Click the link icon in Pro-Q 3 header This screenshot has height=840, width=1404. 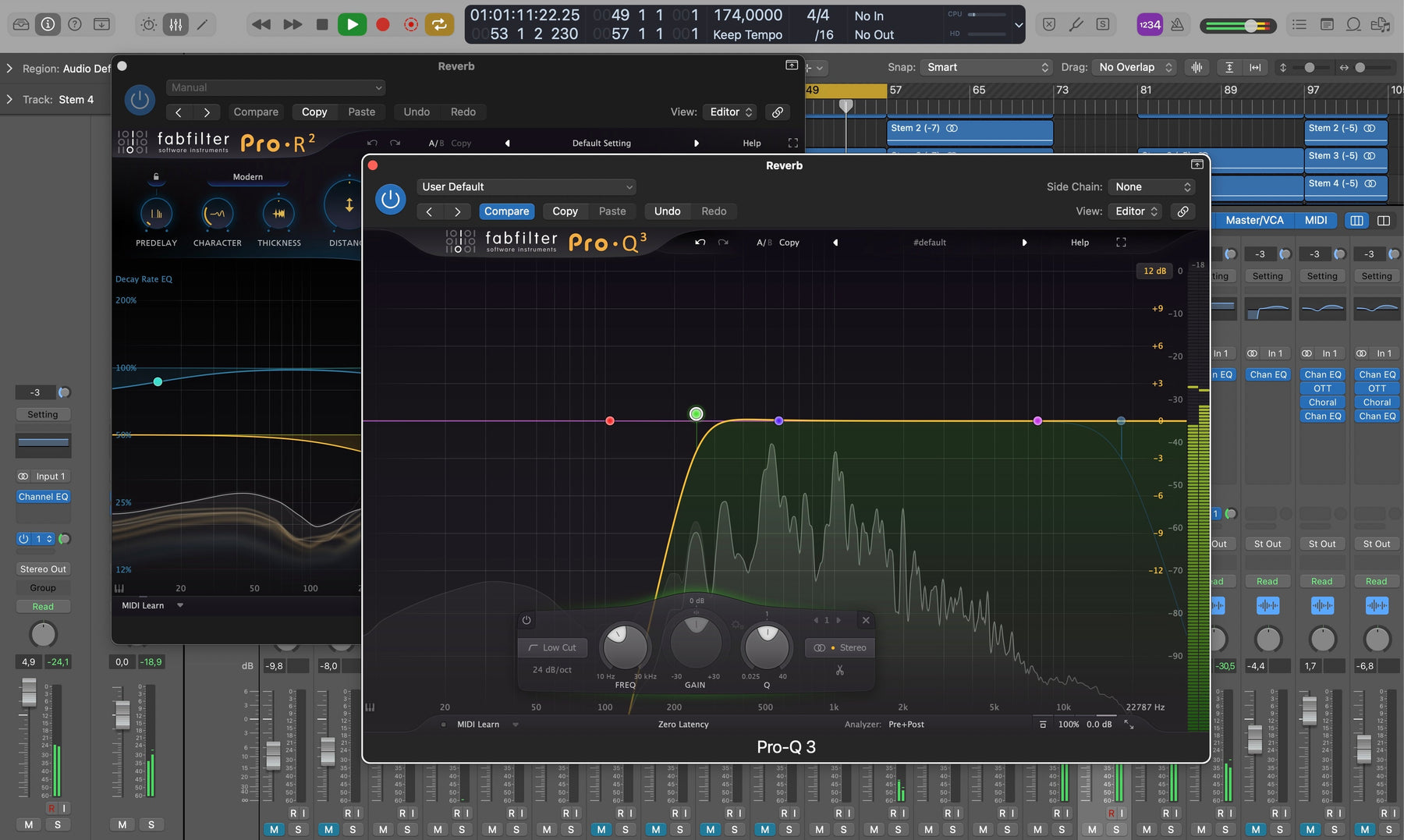(1182, 211)
